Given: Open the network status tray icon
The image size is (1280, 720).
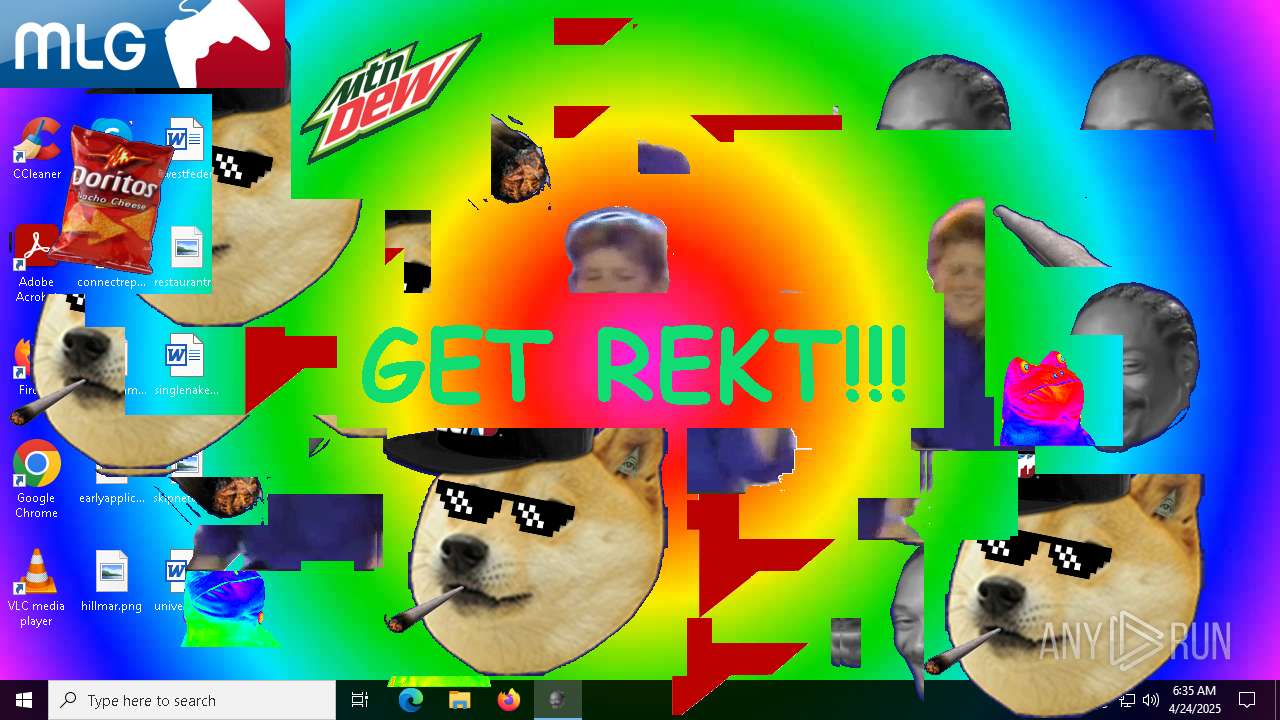Looking at the screenshot, I should pos(1127,700).
